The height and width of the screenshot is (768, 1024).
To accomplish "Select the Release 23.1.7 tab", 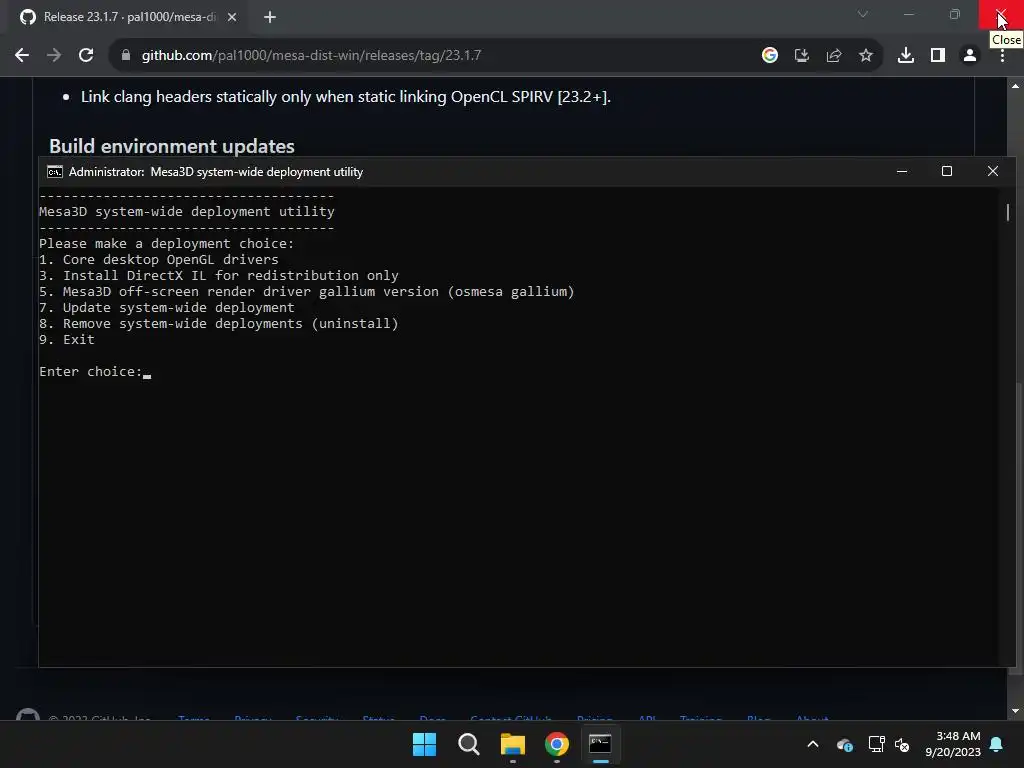I will coord(128,17).
